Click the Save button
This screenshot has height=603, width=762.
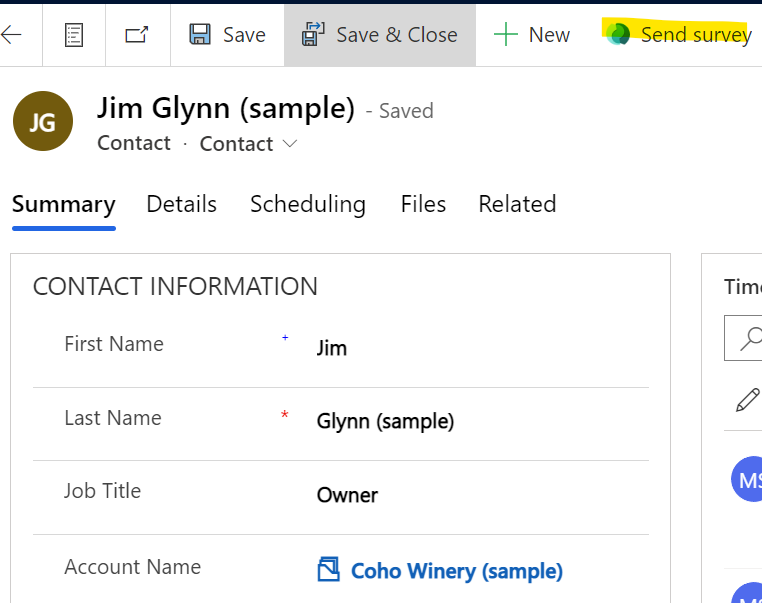(228, 35)
